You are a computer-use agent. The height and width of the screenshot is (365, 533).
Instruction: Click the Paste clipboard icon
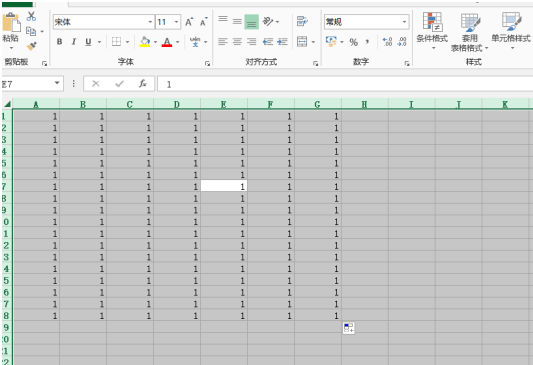pyautogui.click(x=11, y=23)
